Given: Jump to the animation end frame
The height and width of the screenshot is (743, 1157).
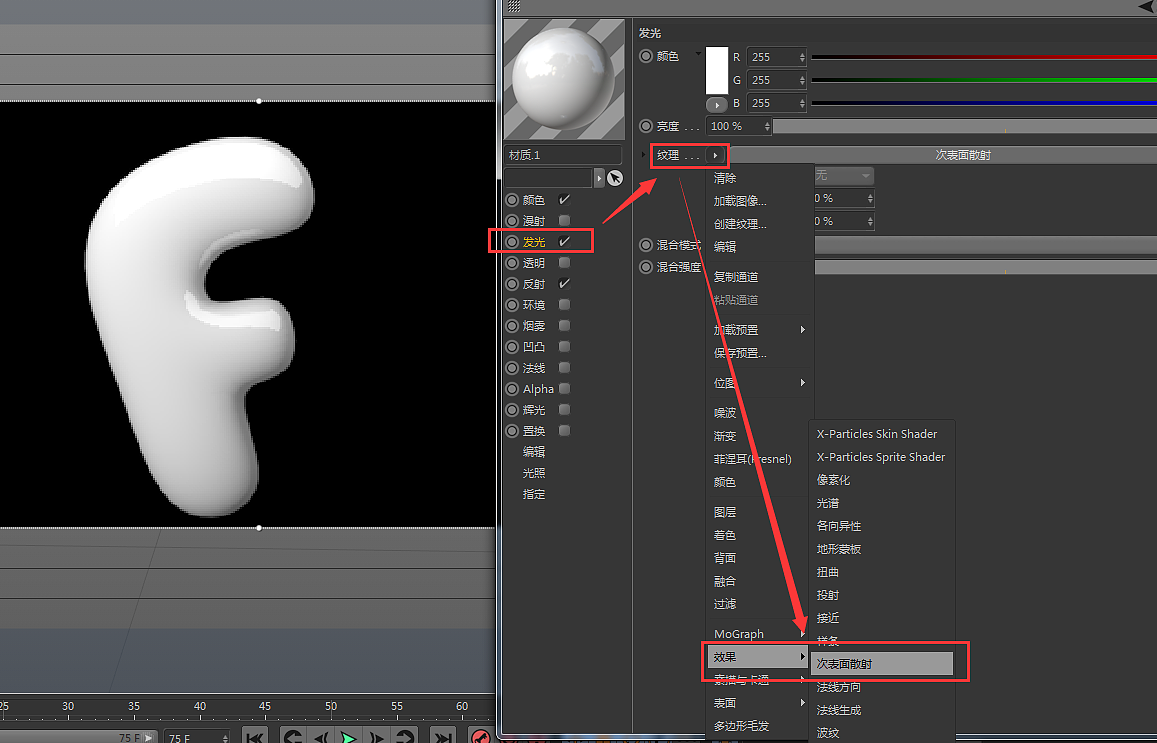Looking at the screenshot, I should click(443, 736).
